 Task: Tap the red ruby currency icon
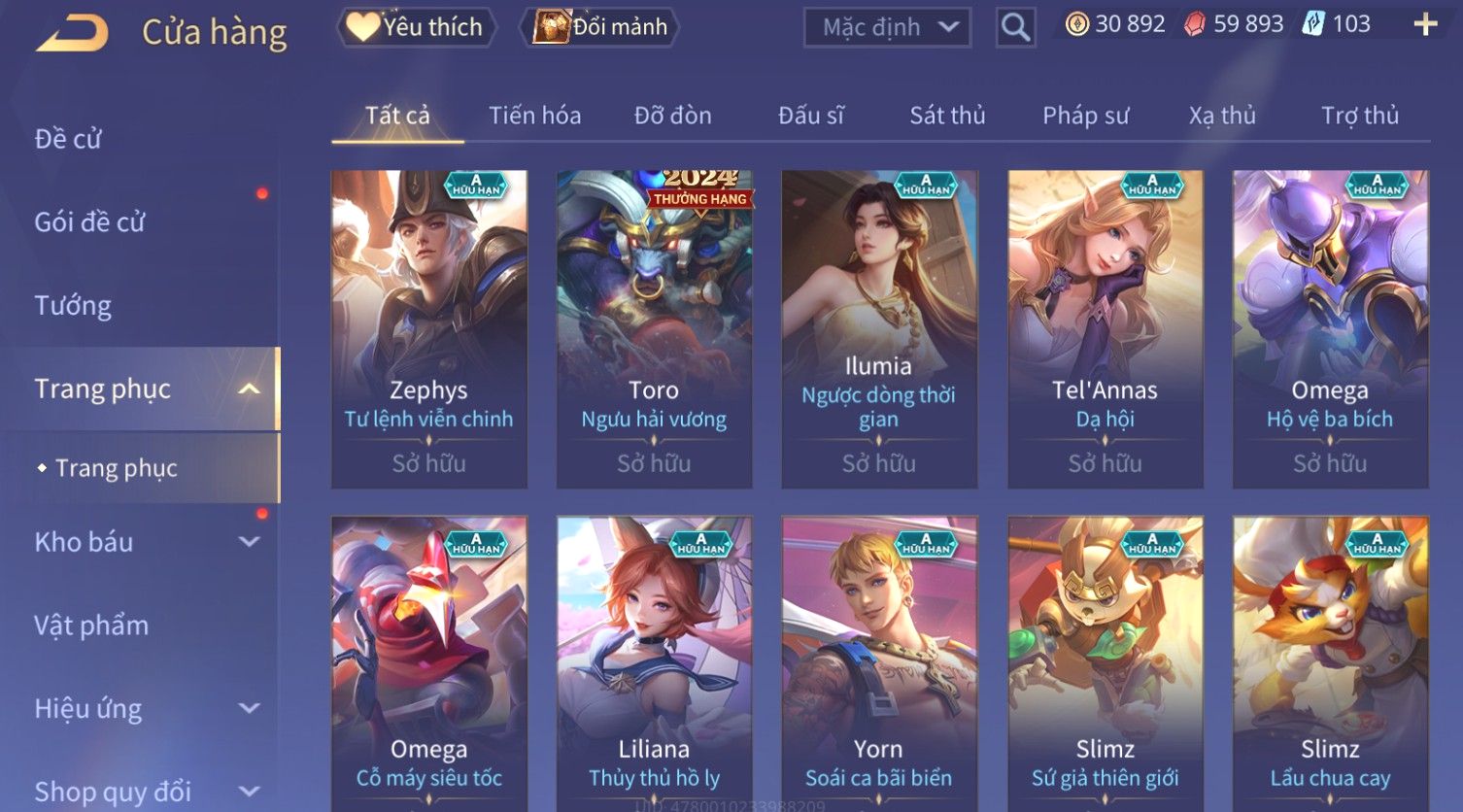[1194, 24]
